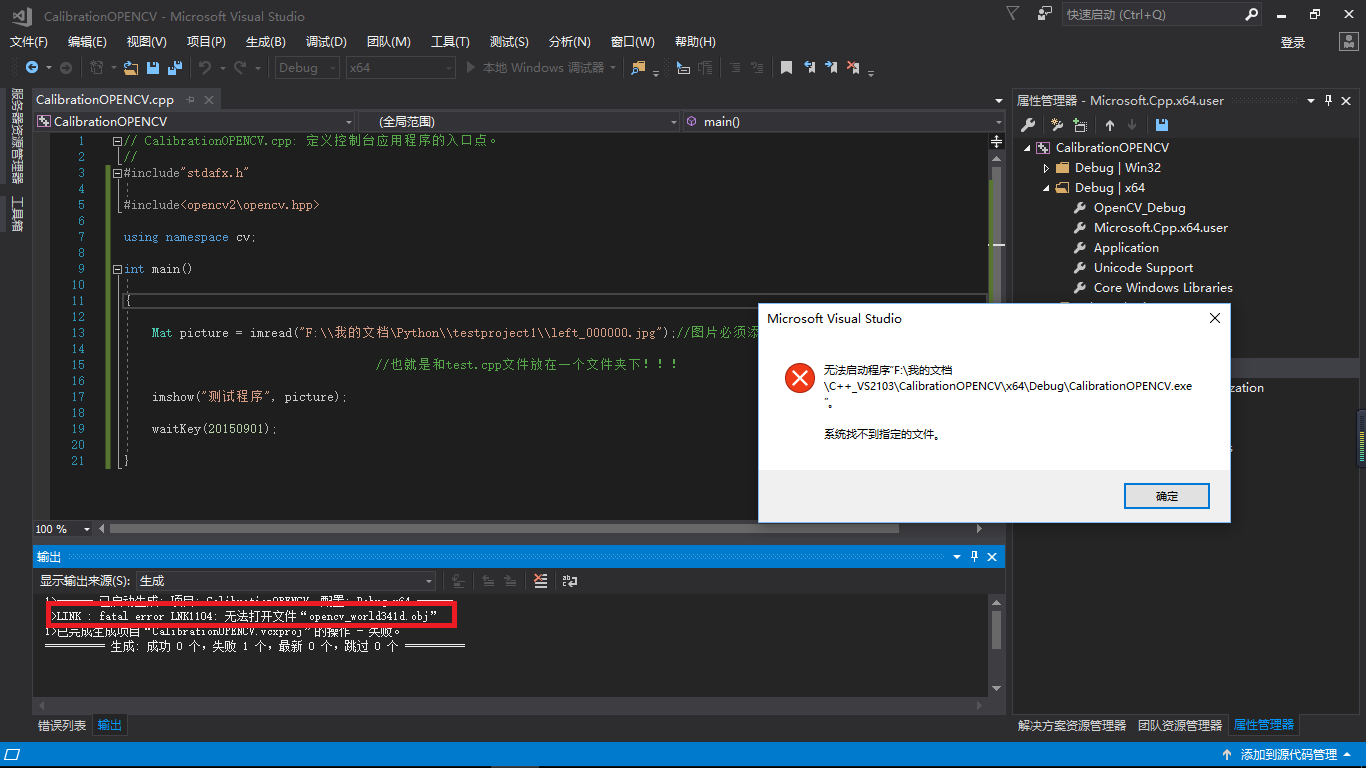Toggle word wrap in output panel

tap(569, 580)
